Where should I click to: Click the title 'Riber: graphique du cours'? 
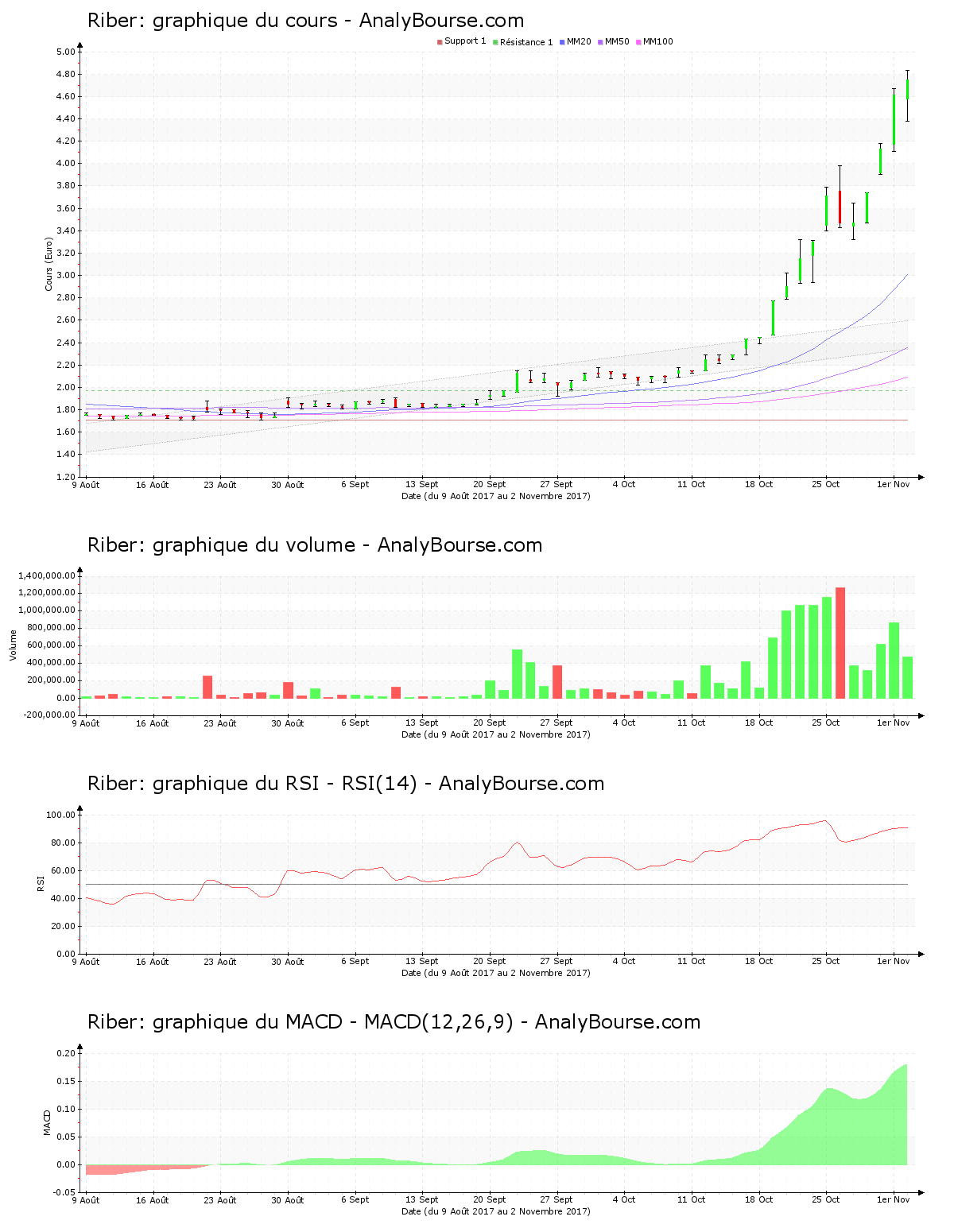tap(212, 21)
